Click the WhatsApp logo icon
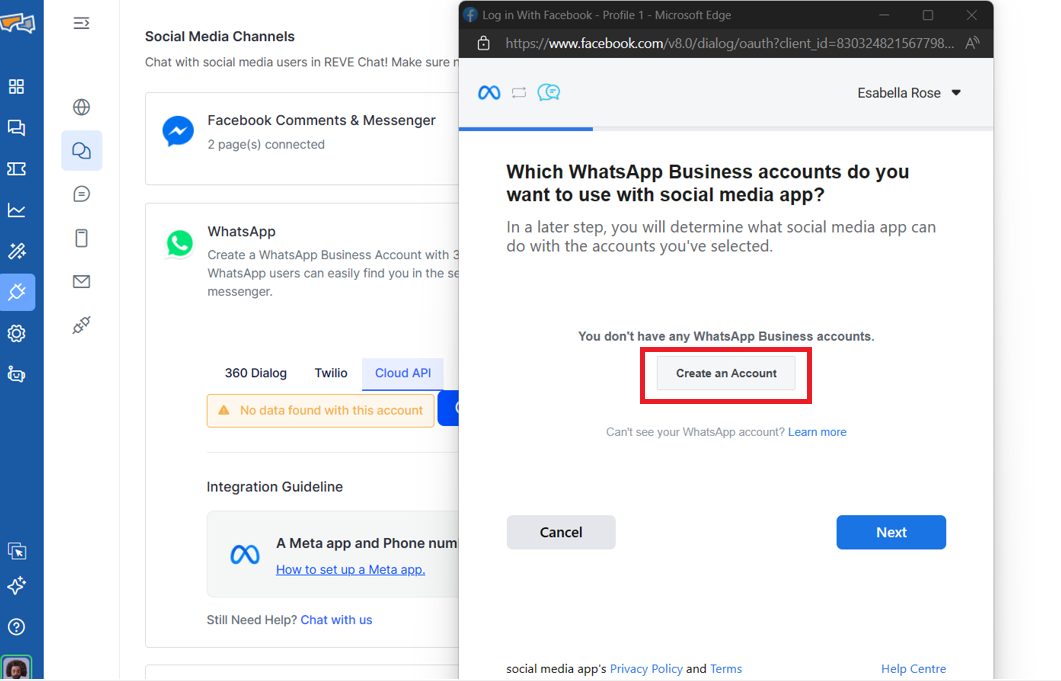Image resolution: width=1061 pixels, height=681 pixels. pos(179,244)
